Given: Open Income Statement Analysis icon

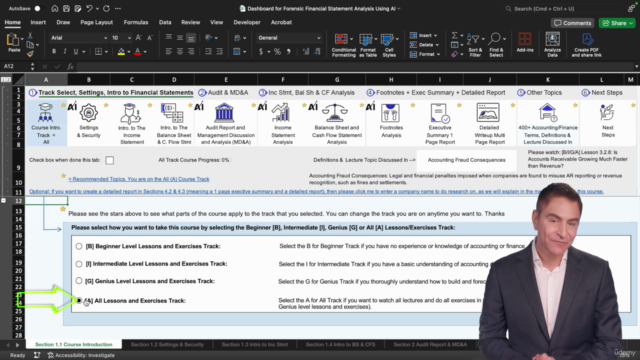Looking at the screenshot, I should [281, 113].
